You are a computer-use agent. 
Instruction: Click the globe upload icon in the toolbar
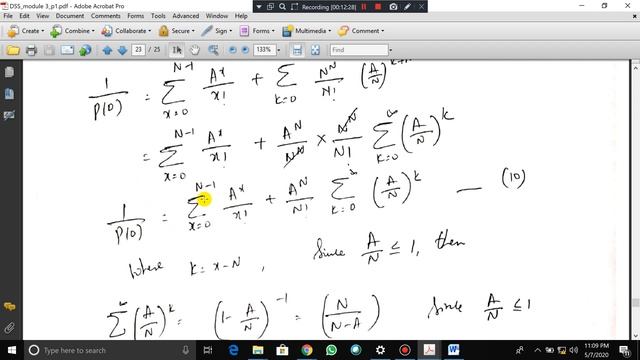pos(85,50)
